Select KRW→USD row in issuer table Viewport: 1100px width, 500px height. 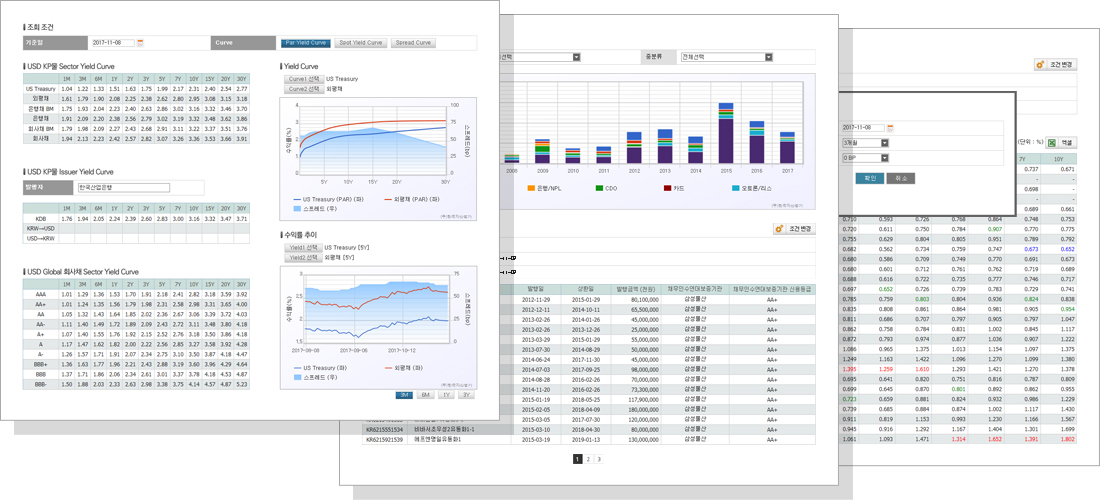136,229
